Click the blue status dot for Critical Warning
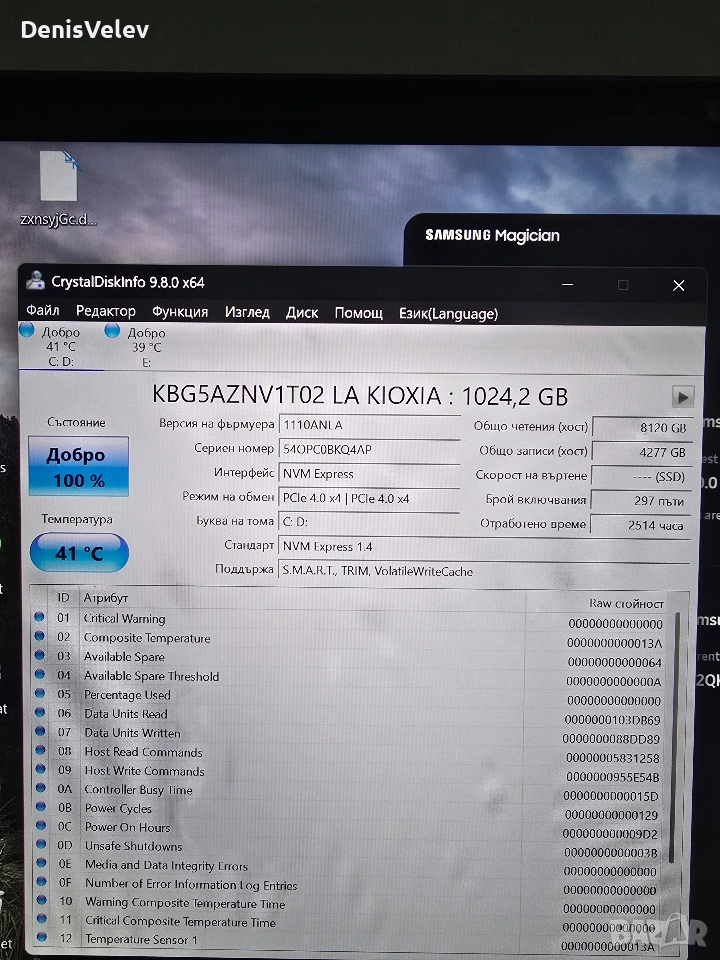The height and width of the screenshot is (960, 720). [x=40, y=618]
